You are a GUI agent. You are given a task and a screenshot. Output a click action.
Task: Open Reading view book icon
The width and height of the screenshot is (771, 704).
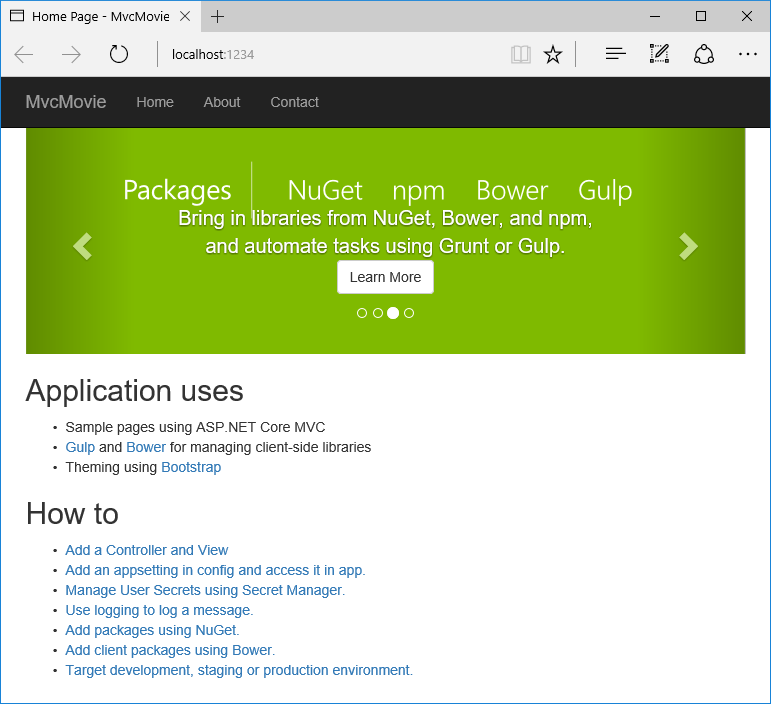520,54
